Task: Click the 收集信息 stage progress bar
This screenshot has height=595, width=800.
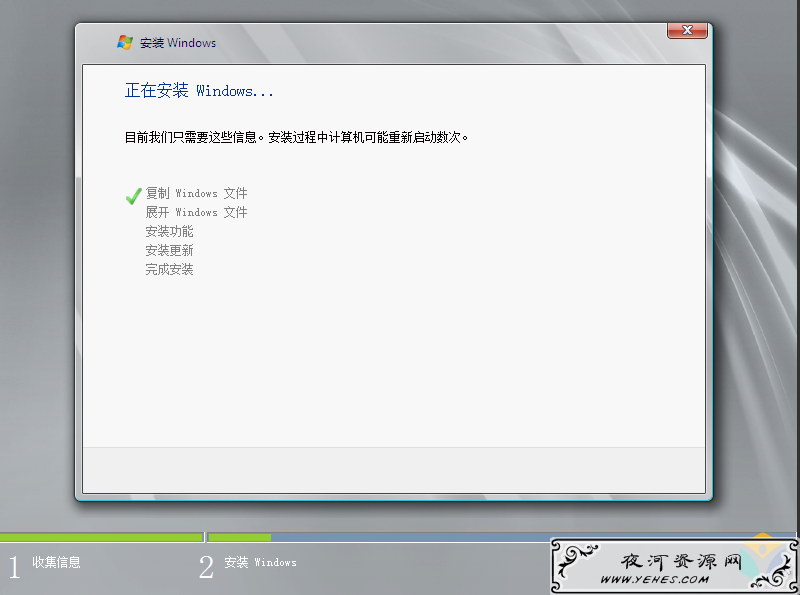Action: pyautogui.click(x=102, y=537)
